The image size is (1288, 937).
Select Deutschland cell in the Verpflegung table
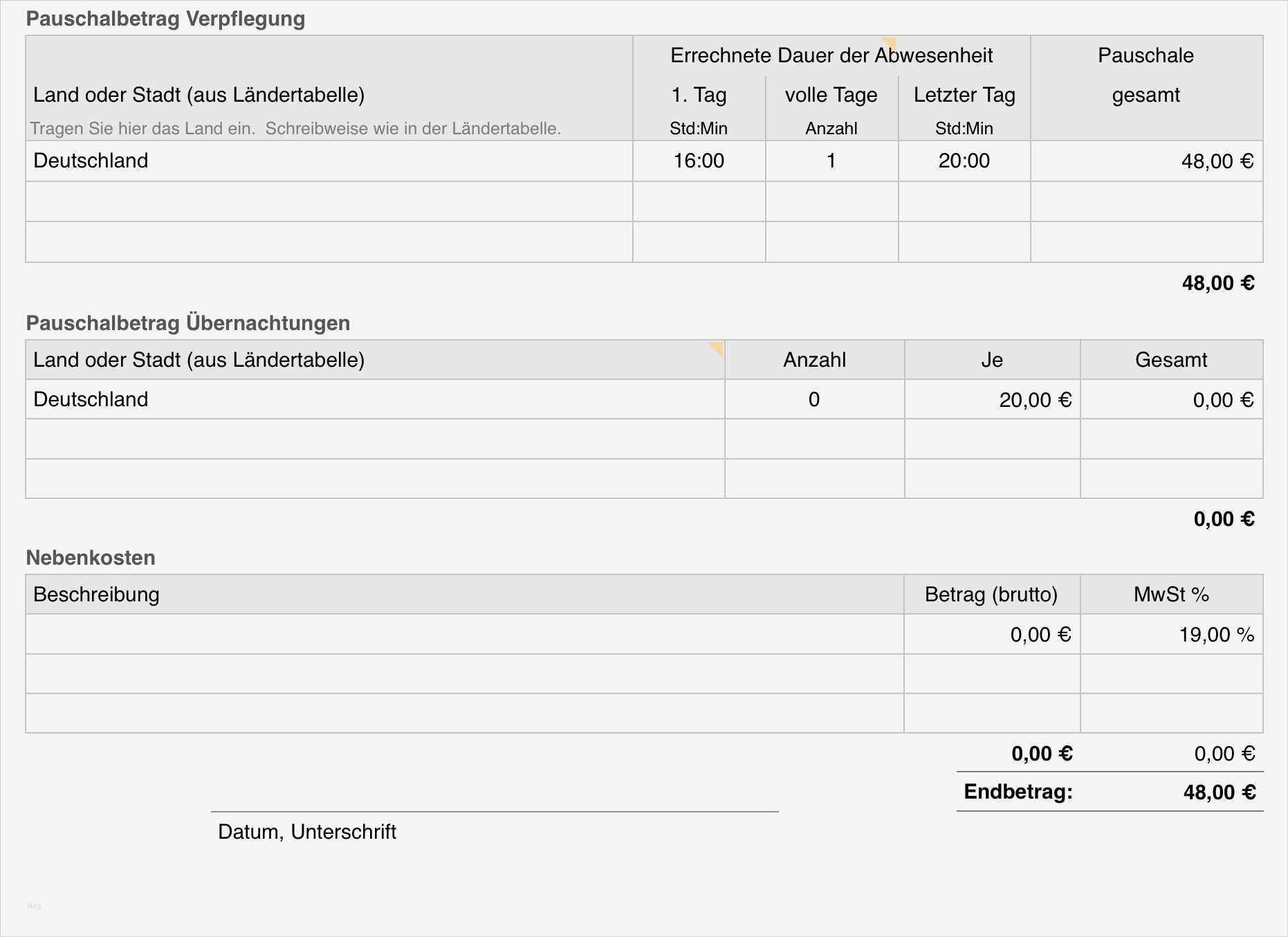pos(329,161)
